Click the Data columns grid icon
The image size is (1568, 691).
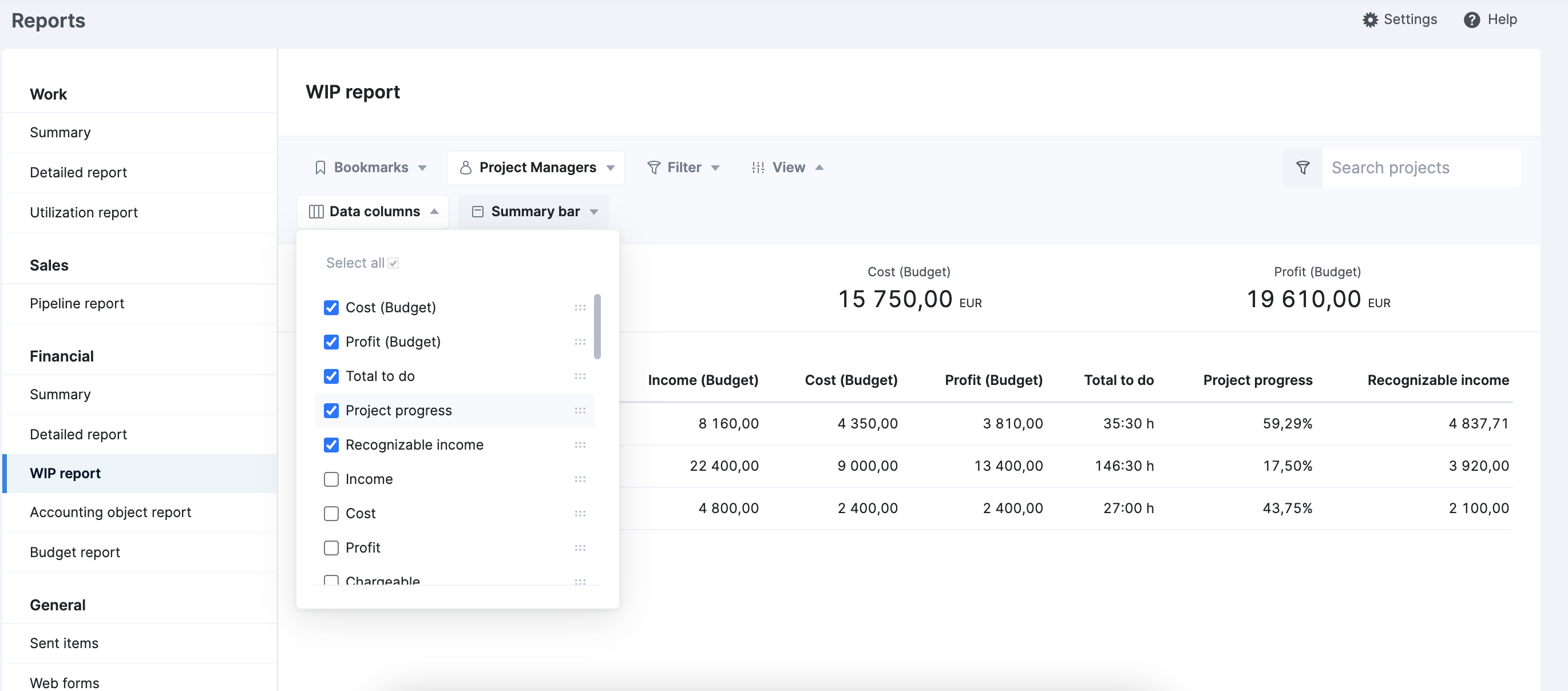316,211
